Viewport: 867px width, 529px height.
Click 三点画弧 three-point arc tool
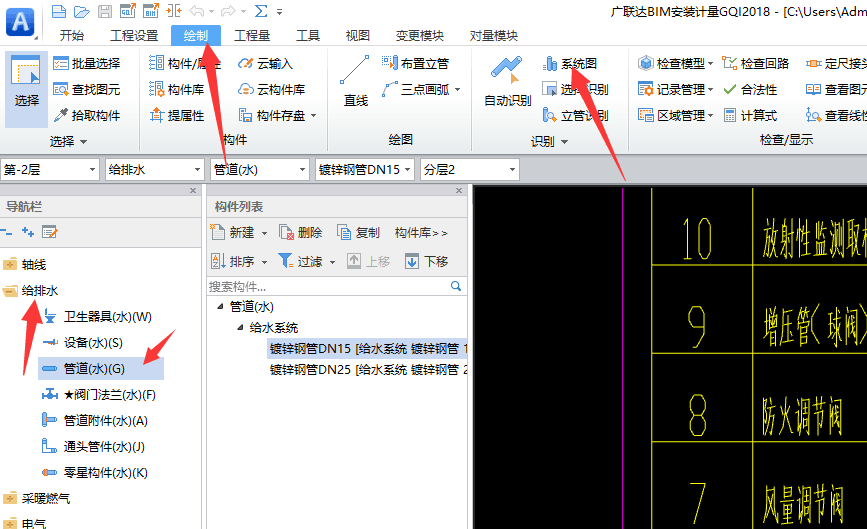click(x=415, y=90)
